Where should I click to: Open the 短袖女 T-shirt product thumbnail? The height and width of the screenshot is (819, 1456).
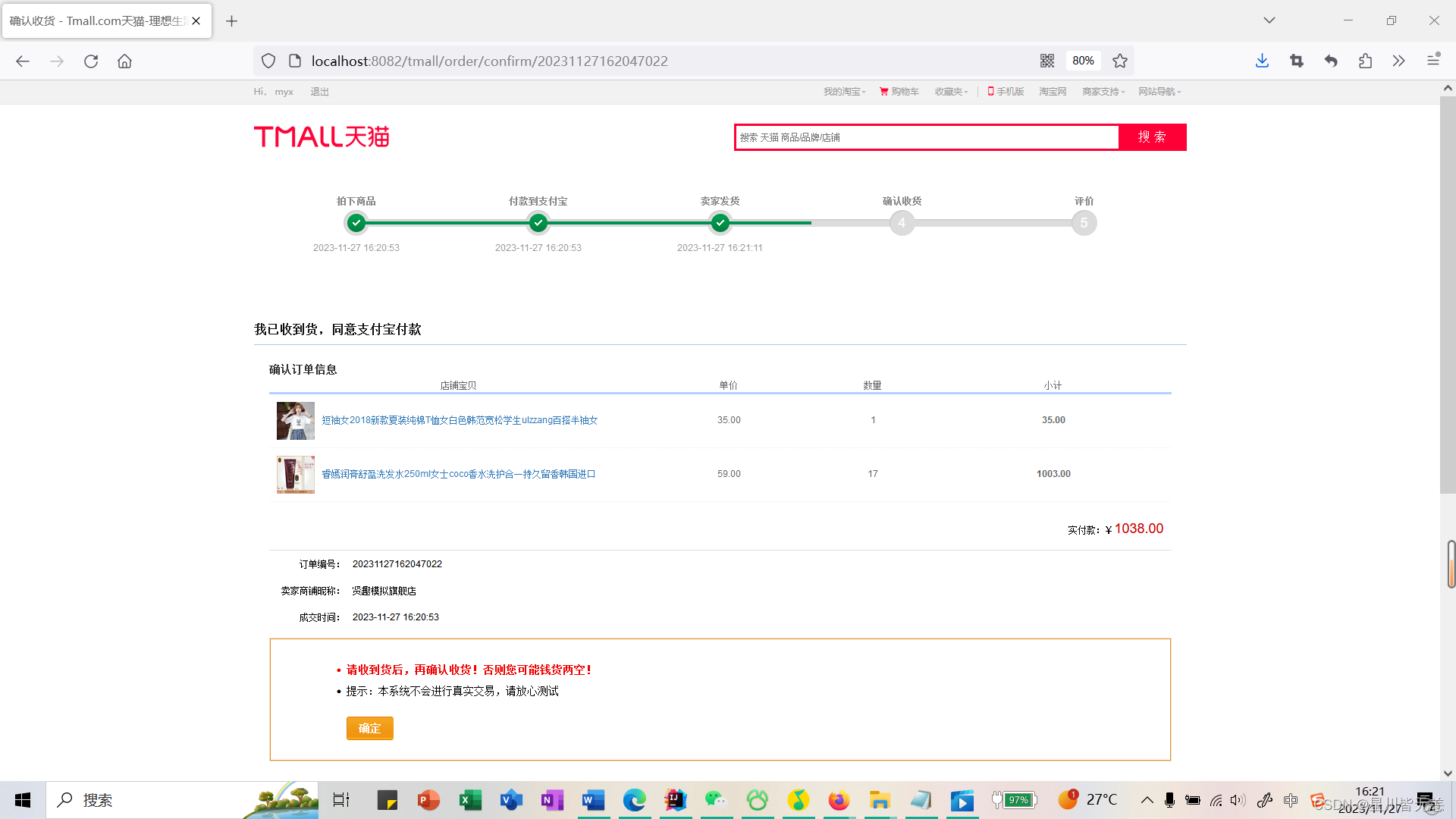pyautogui.click(x=296, y=421)
